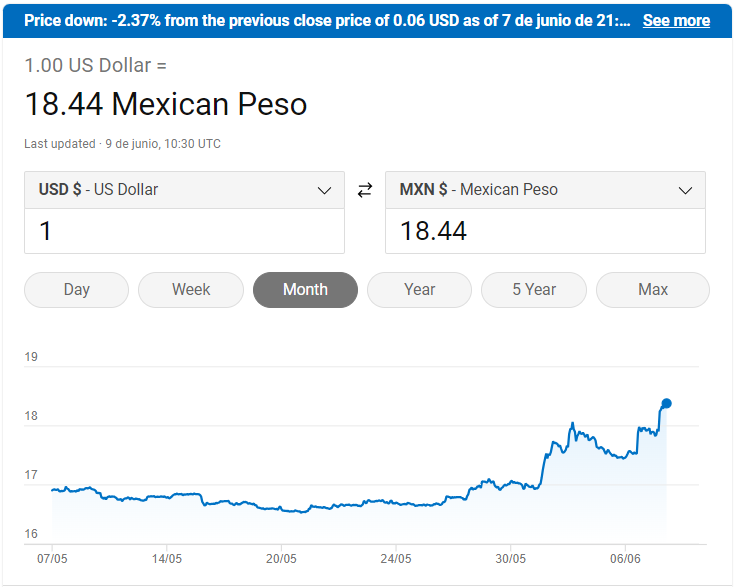This screenshot has width=736, height=587.
Task: Switch chart to Year range
Action: (x=419, y=290)
